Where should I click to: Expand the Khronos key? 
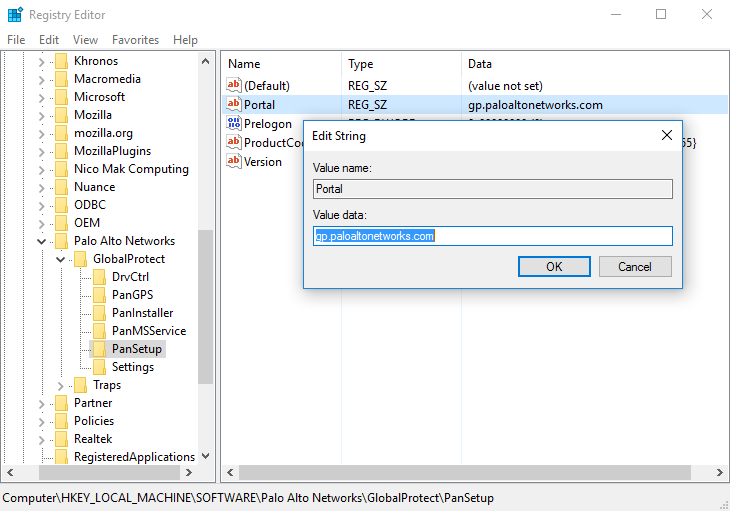(41, 62)
